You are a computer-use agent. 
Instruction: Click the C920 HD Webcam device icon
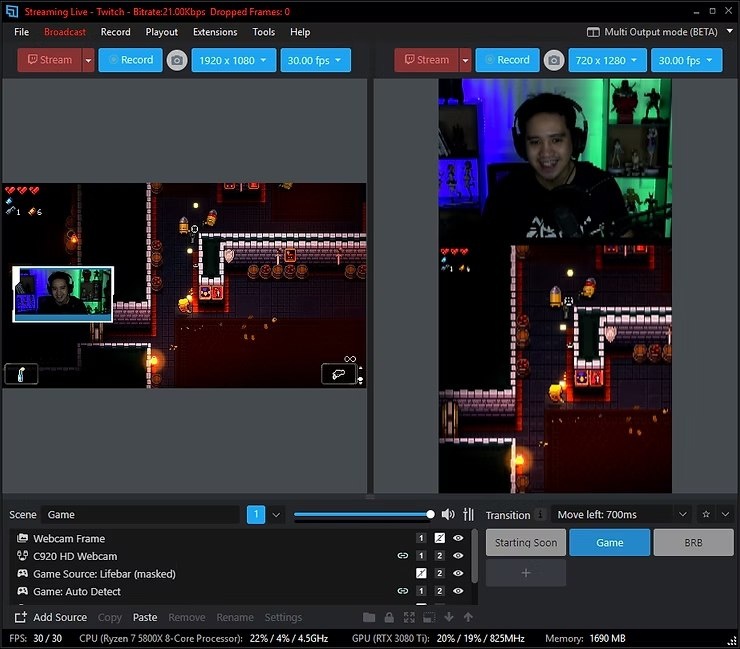coord(22,556)
